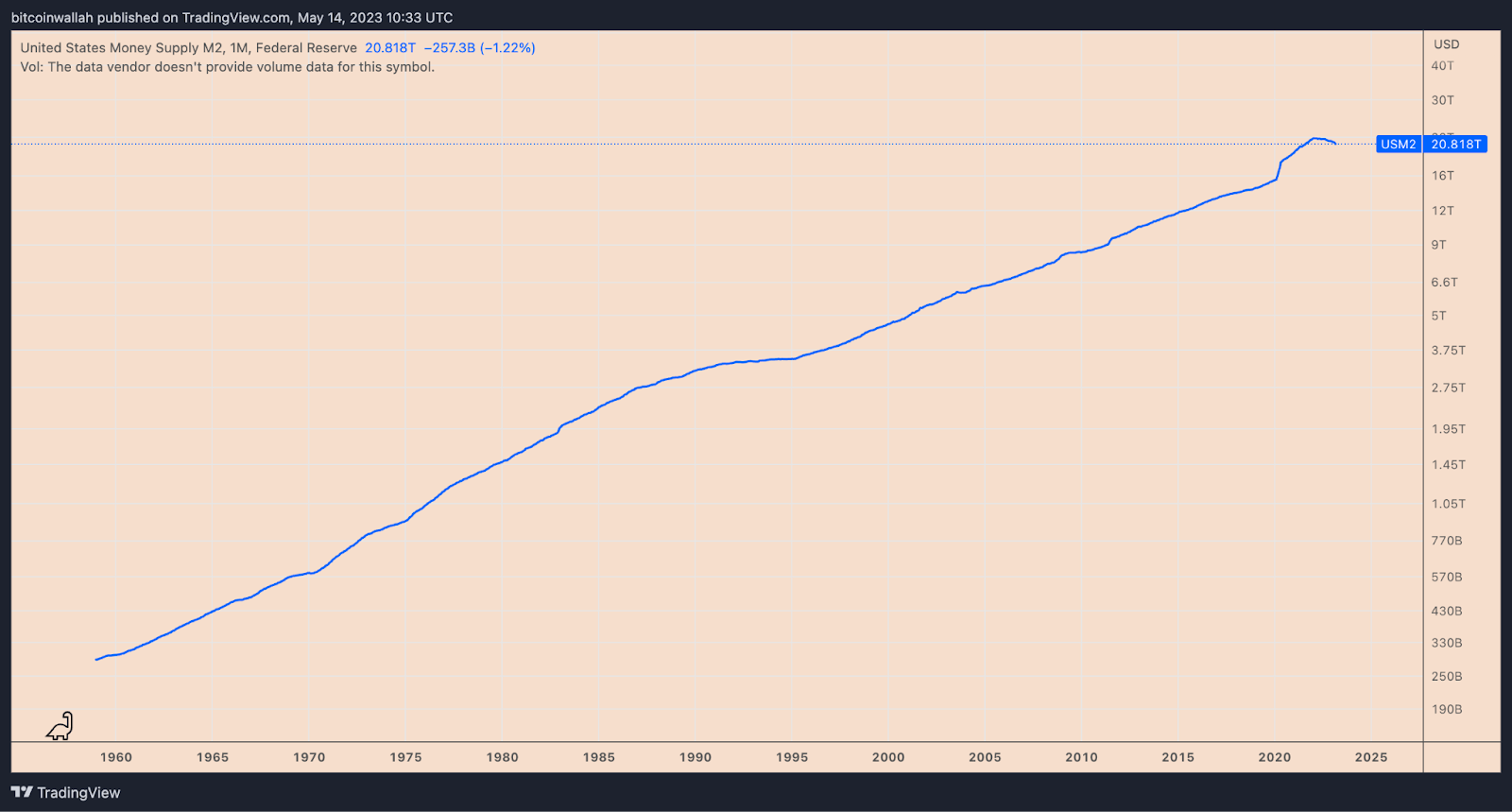Click the 40T price axis label
Image resolution: width=1512 pixels, height=812 pixels.
pos(1442,66)
